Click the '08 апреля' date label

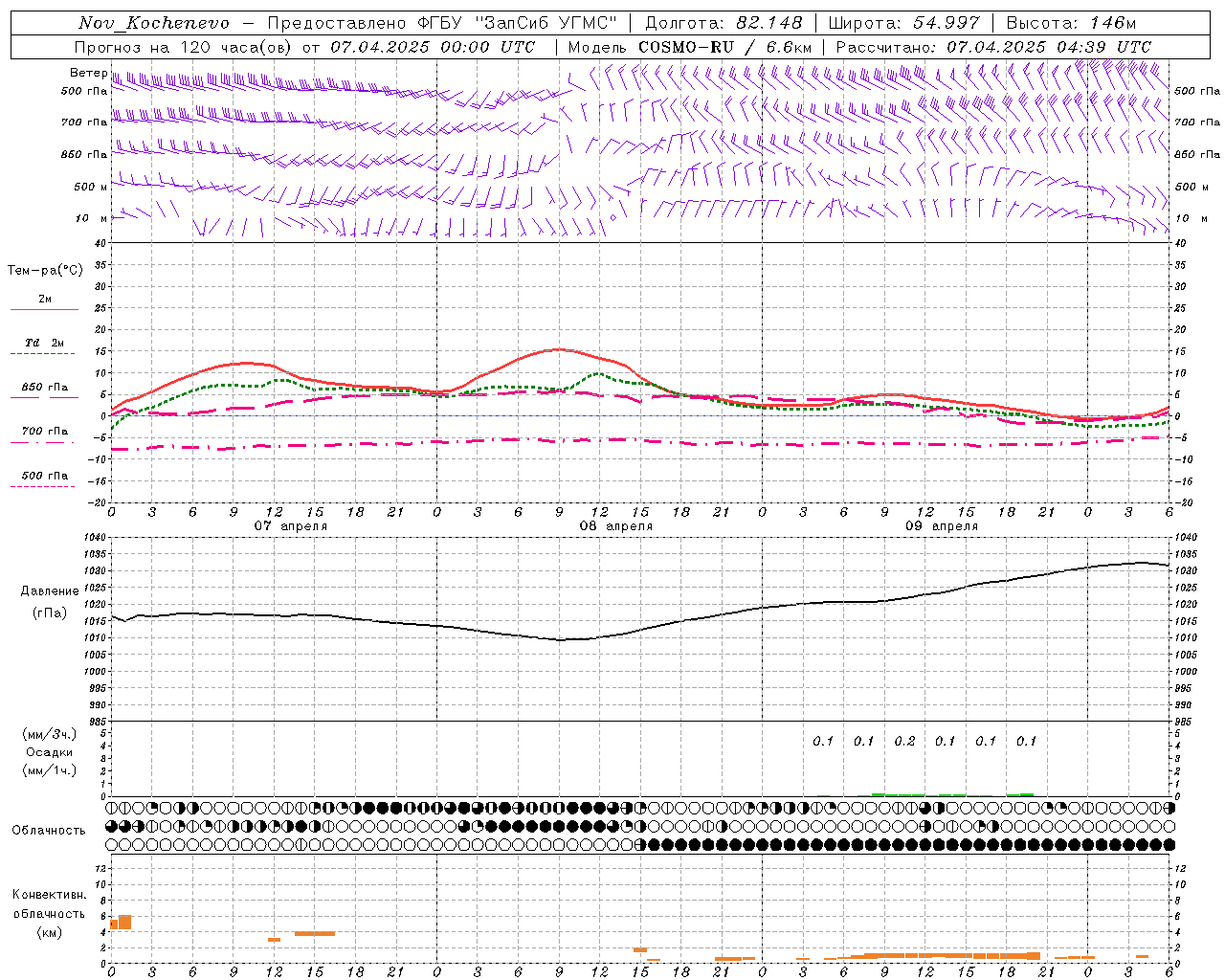coord(615,526)
